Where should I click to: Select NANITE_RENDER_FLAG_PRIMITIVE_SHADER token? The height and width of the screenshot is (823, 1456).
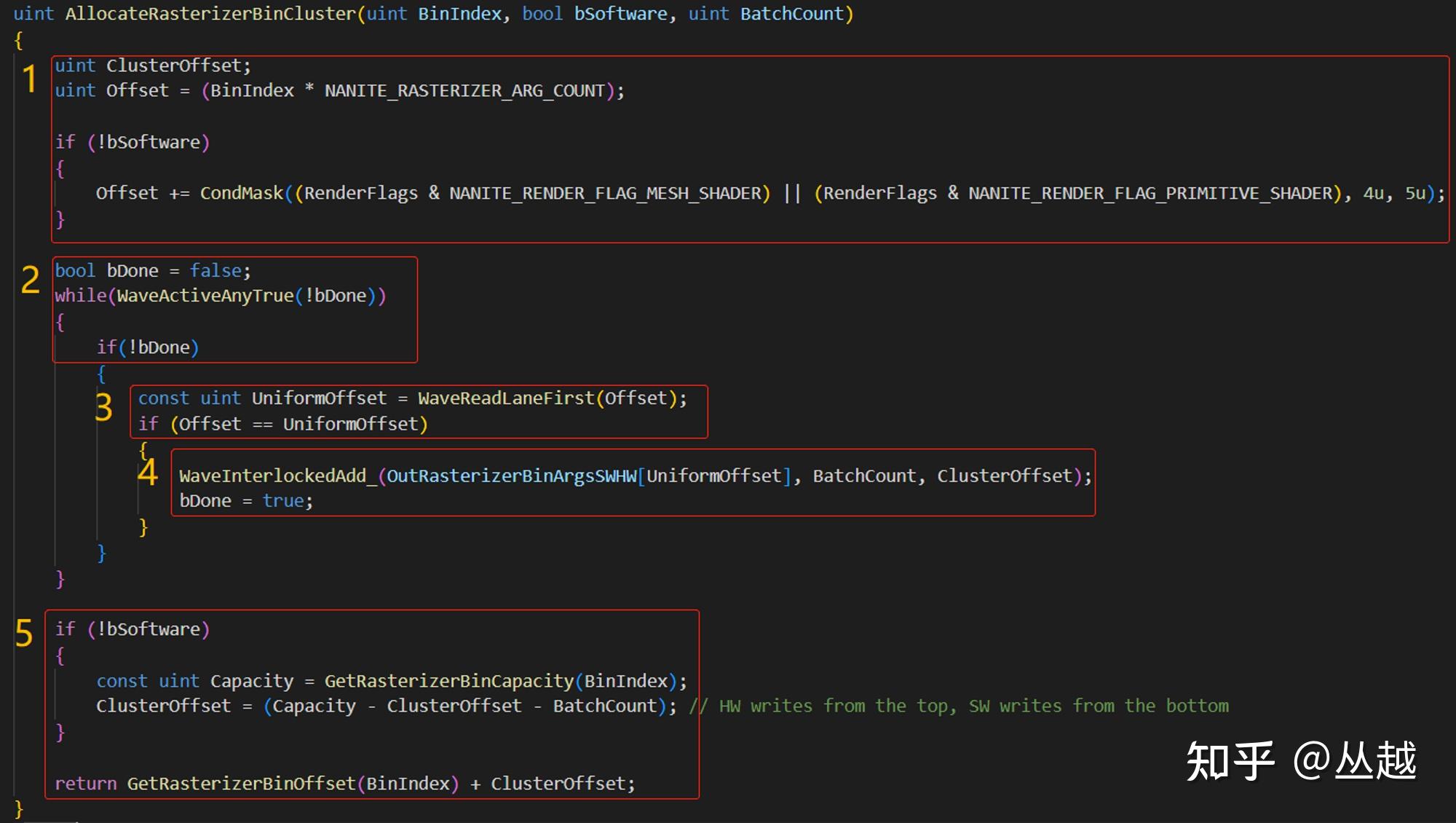[1150, 193]
